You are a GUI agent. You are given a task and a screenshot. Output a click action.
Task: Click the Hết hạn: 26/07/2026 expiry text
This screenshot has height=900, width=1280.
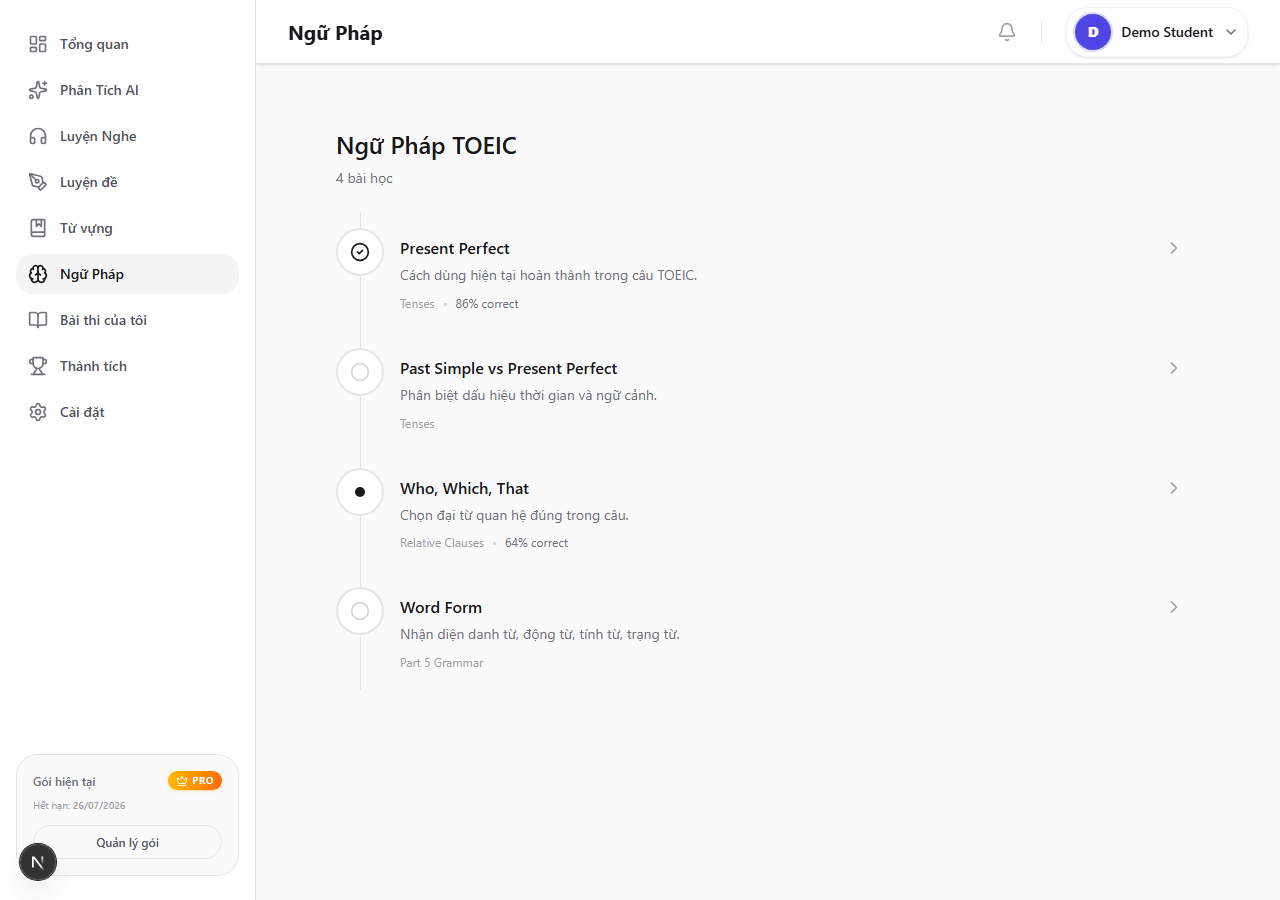[79, 805]
